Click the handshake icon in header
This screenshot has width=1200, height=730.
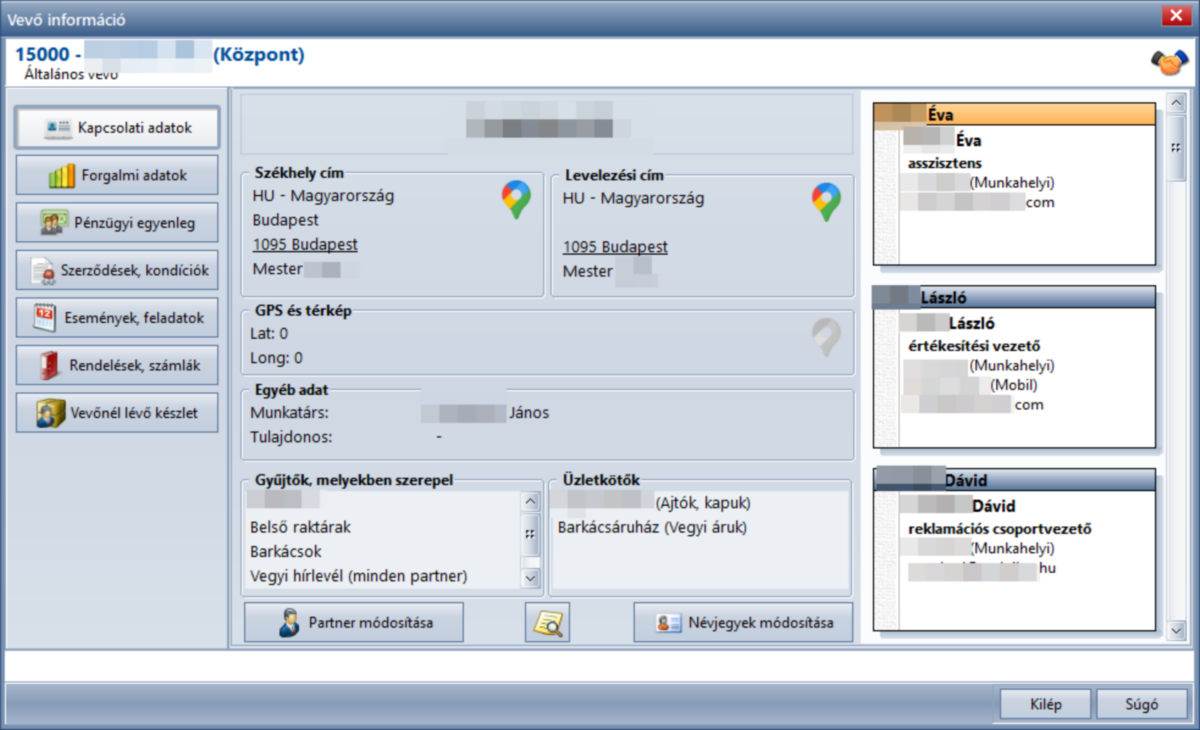click(x=1168, y=63)
